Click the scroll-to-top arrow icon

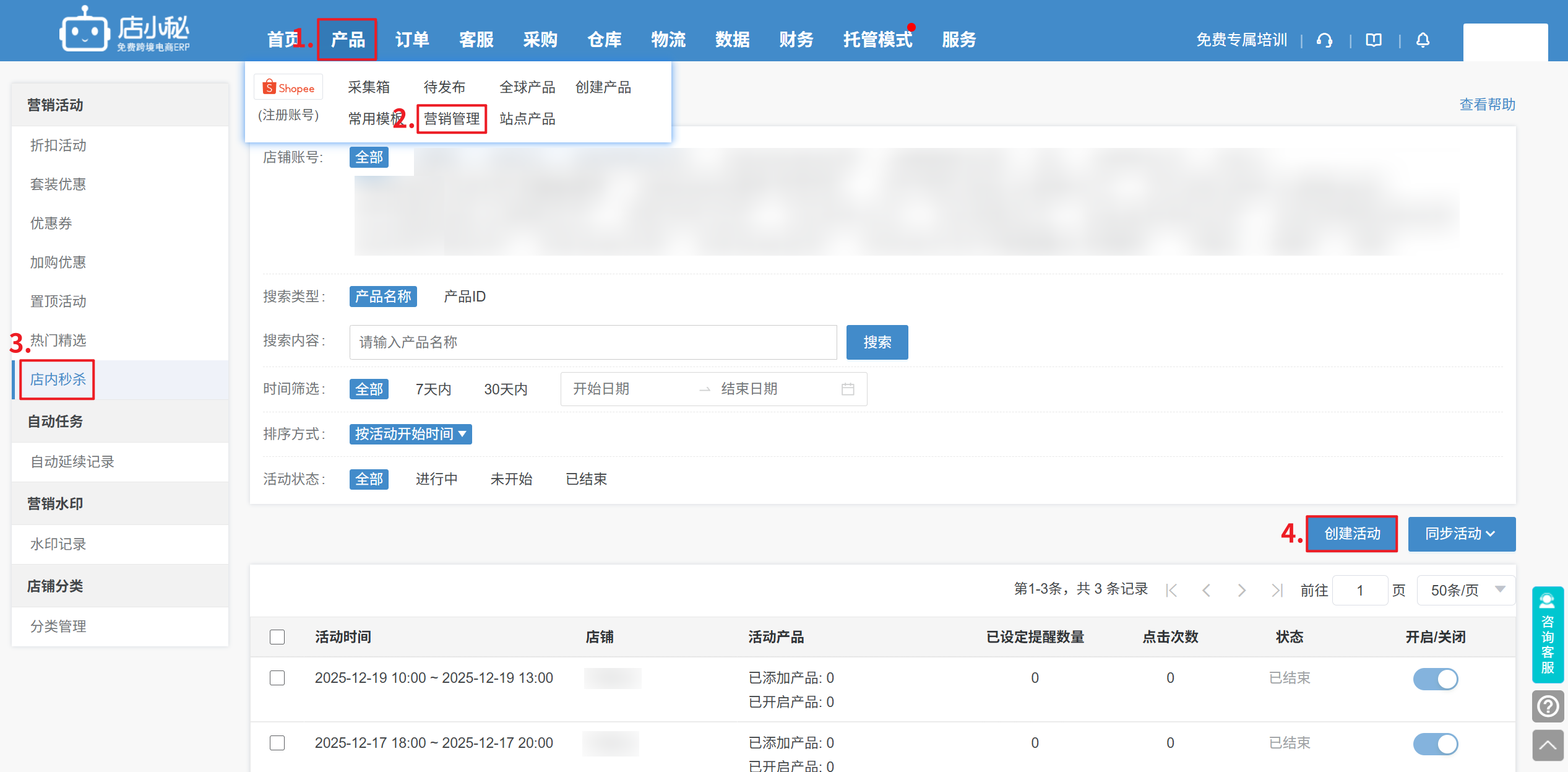1548,745
